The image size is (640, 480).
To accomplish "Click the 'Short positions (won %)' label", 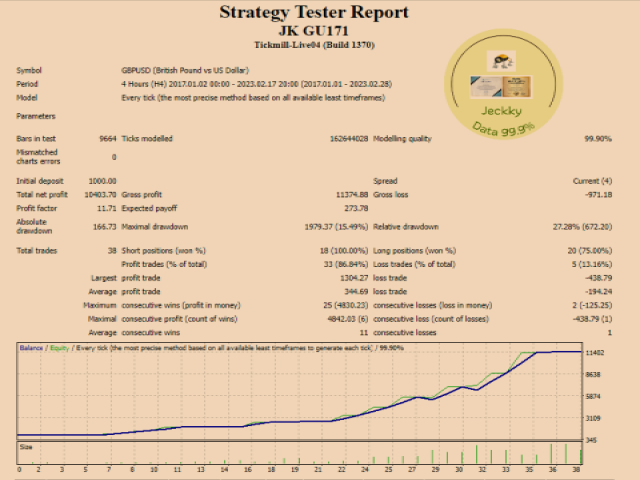I will point(163,251).
